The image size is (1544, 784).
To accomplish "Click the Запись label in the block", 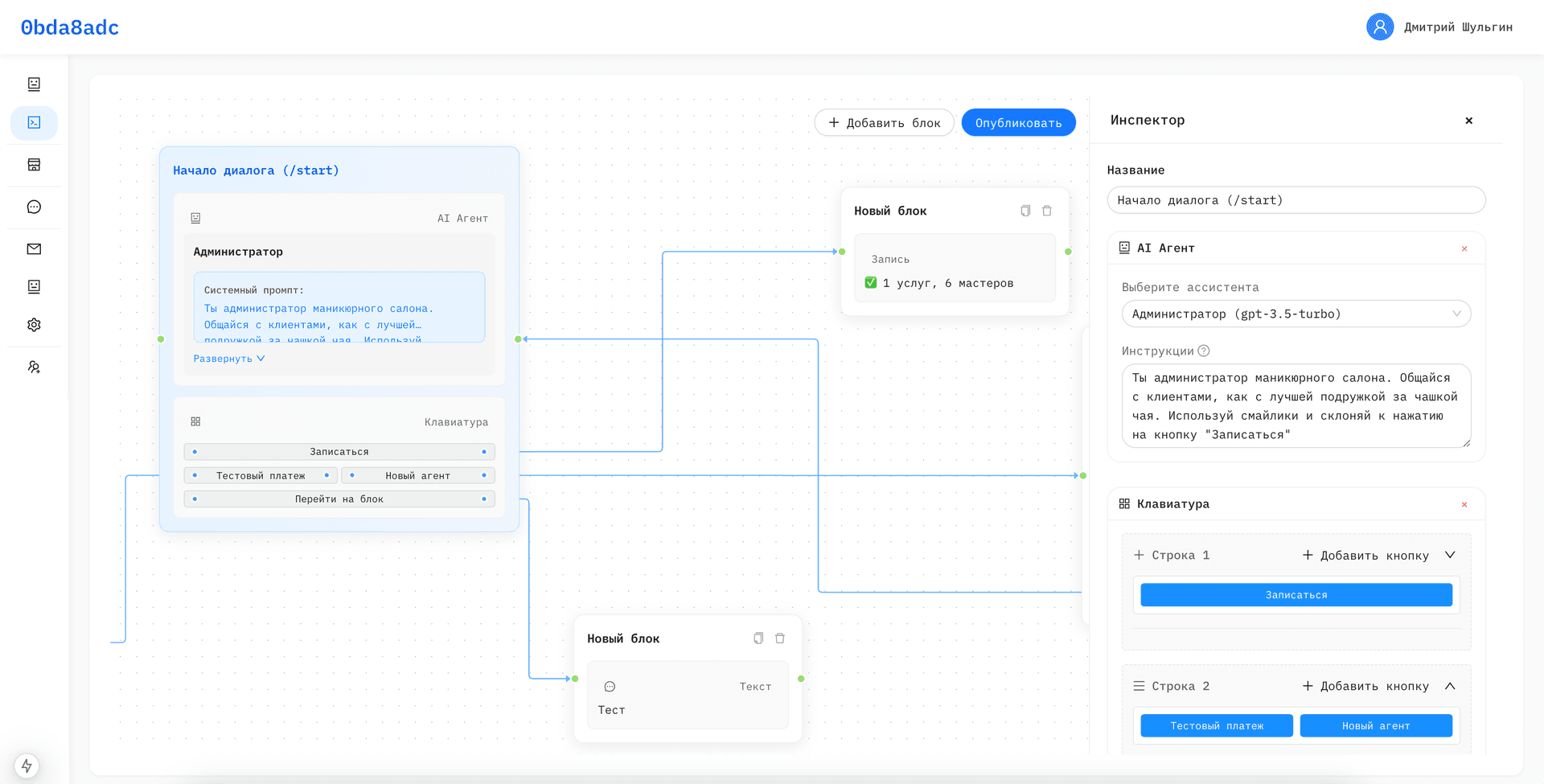I will coord(890,259).
